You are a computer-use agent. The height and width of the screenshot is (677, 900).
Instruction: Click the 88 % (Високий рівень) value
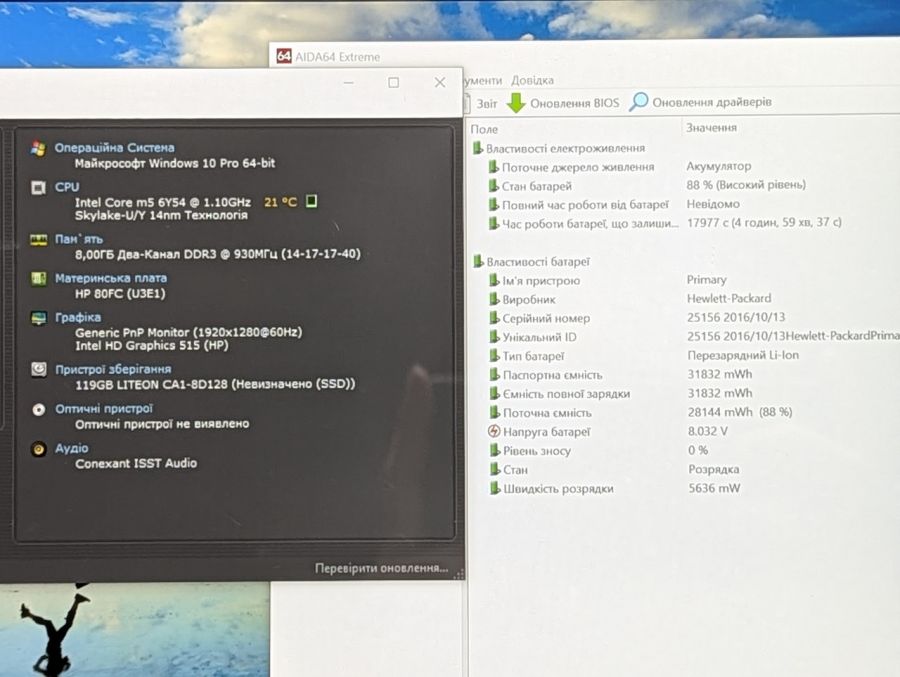tap(746, 185)
